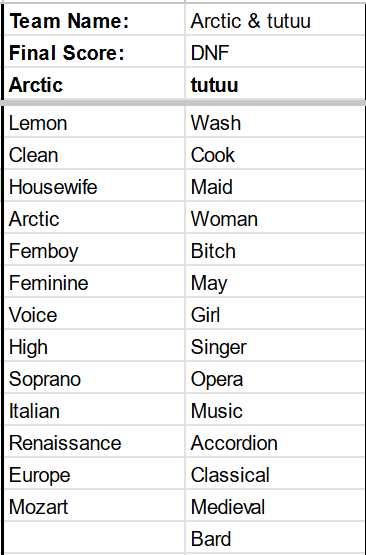The width and height of the screenshot is (366, 555).
Task: Select the cell reading 'Maid'
Action: (275, 185)
